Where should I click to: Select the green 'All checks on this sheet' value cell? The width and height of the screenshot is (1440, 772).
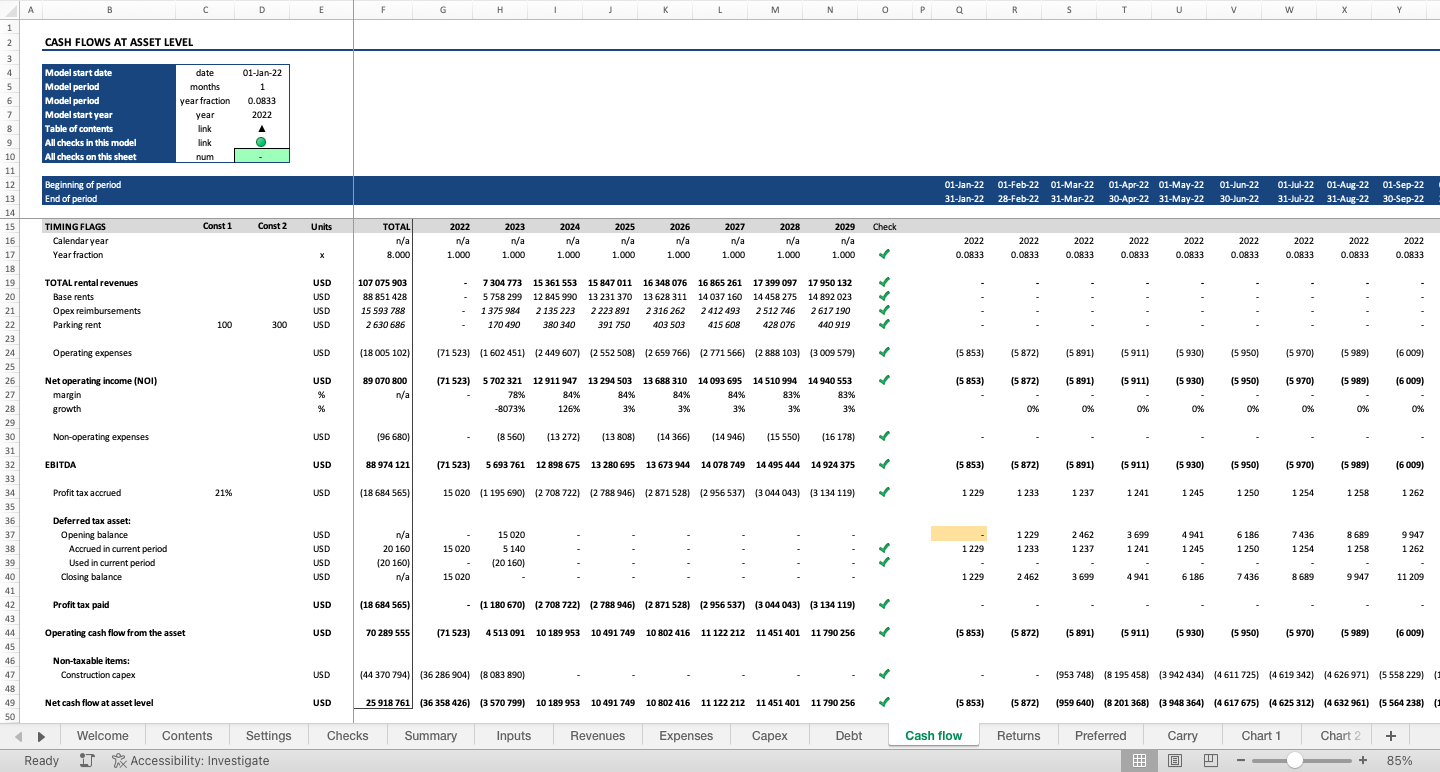[x=262, y=157]
